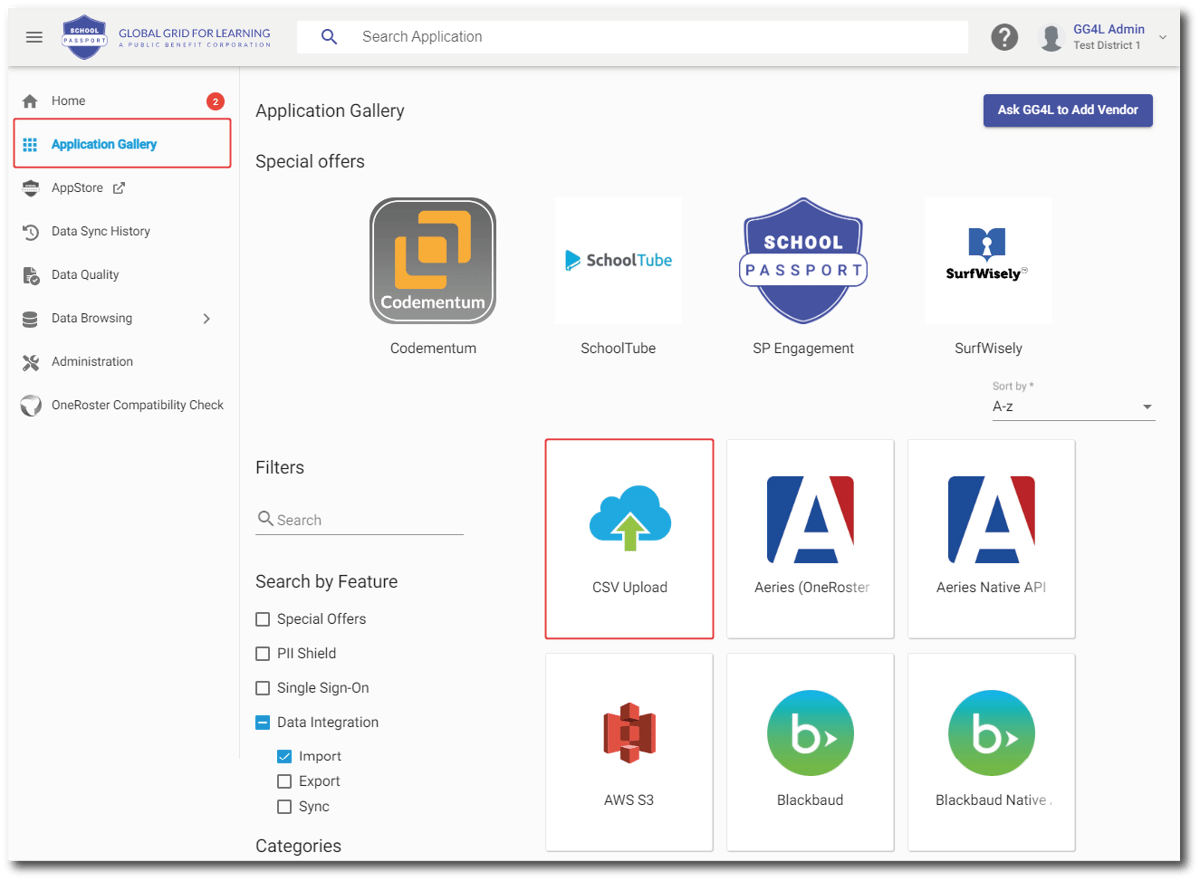This screenshot has height=881, width=1200.
Task: Open the Aeries Native API tile
Action: (991, 538)
